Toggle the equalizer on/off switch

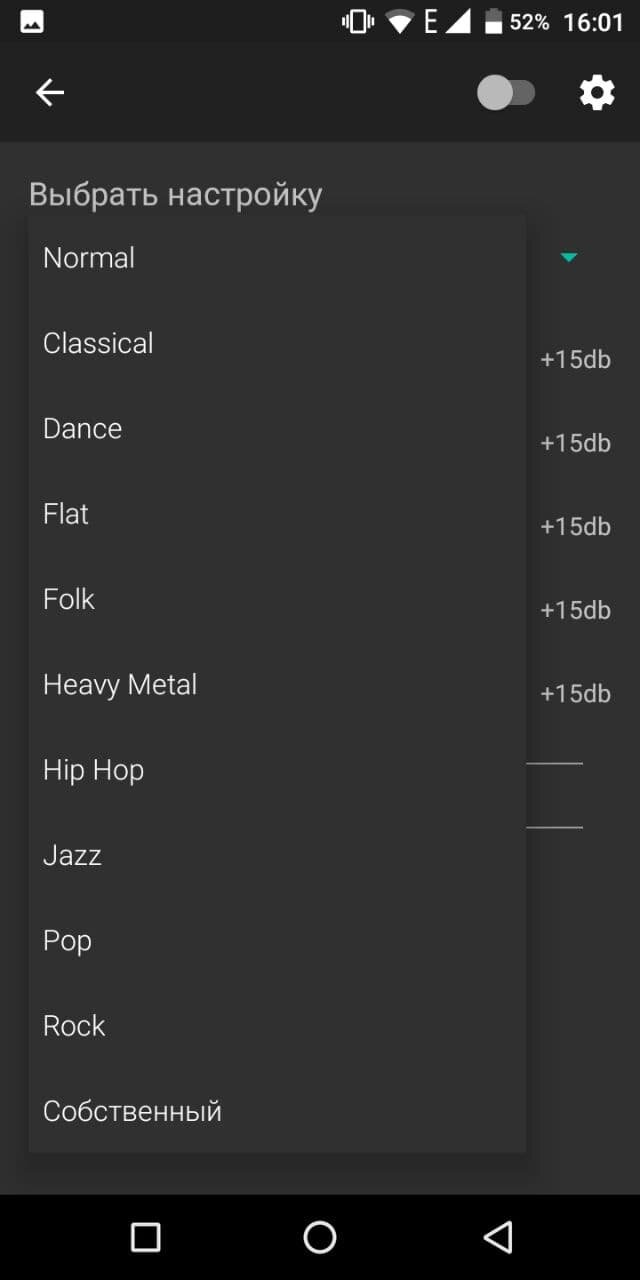[506, 93]
